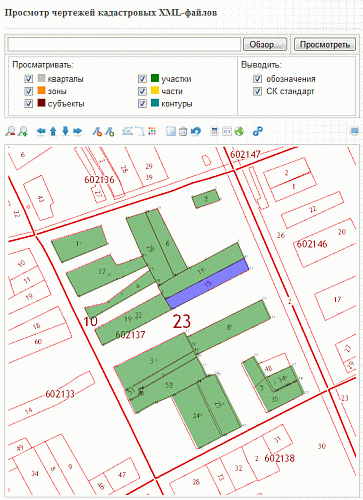363x500 pixels.
Task: Click the blue undo arrow icon
Action: [196, 131]
